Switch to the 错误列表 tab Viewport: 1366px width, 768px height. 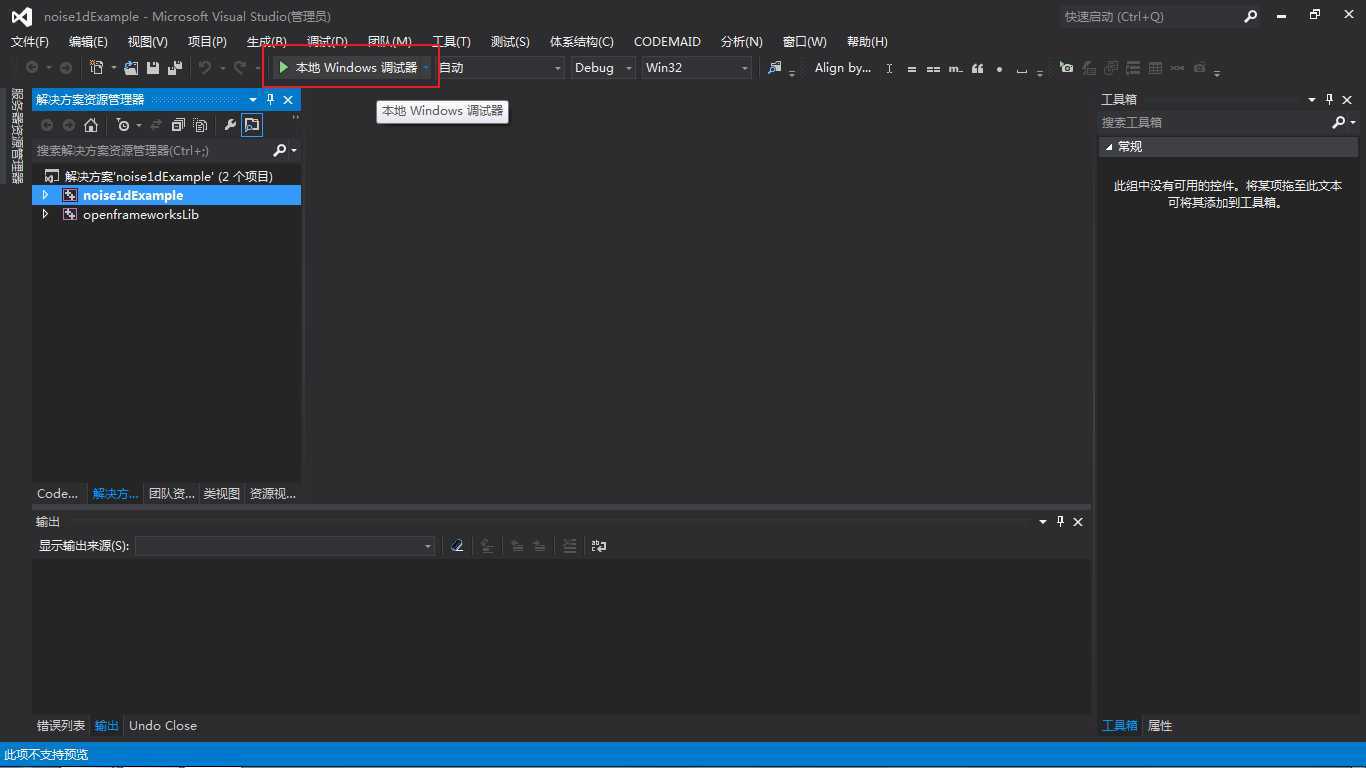pyautogui.click(x=61, y=725)
